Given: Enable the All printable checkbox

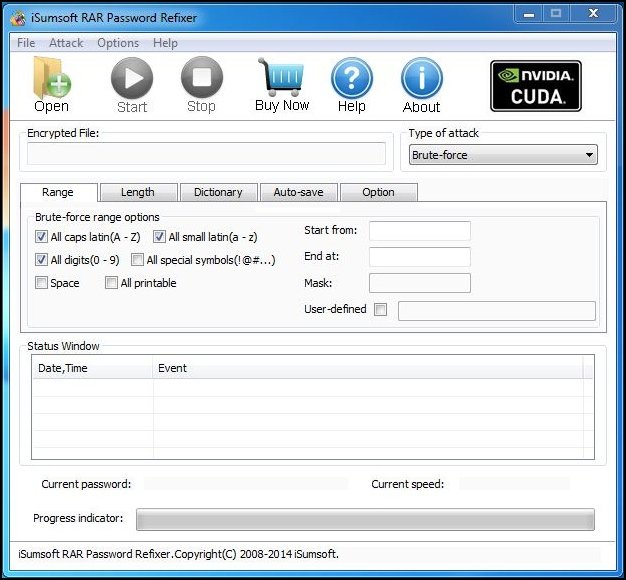Looking at the screenshot, I should pos(111,283).
